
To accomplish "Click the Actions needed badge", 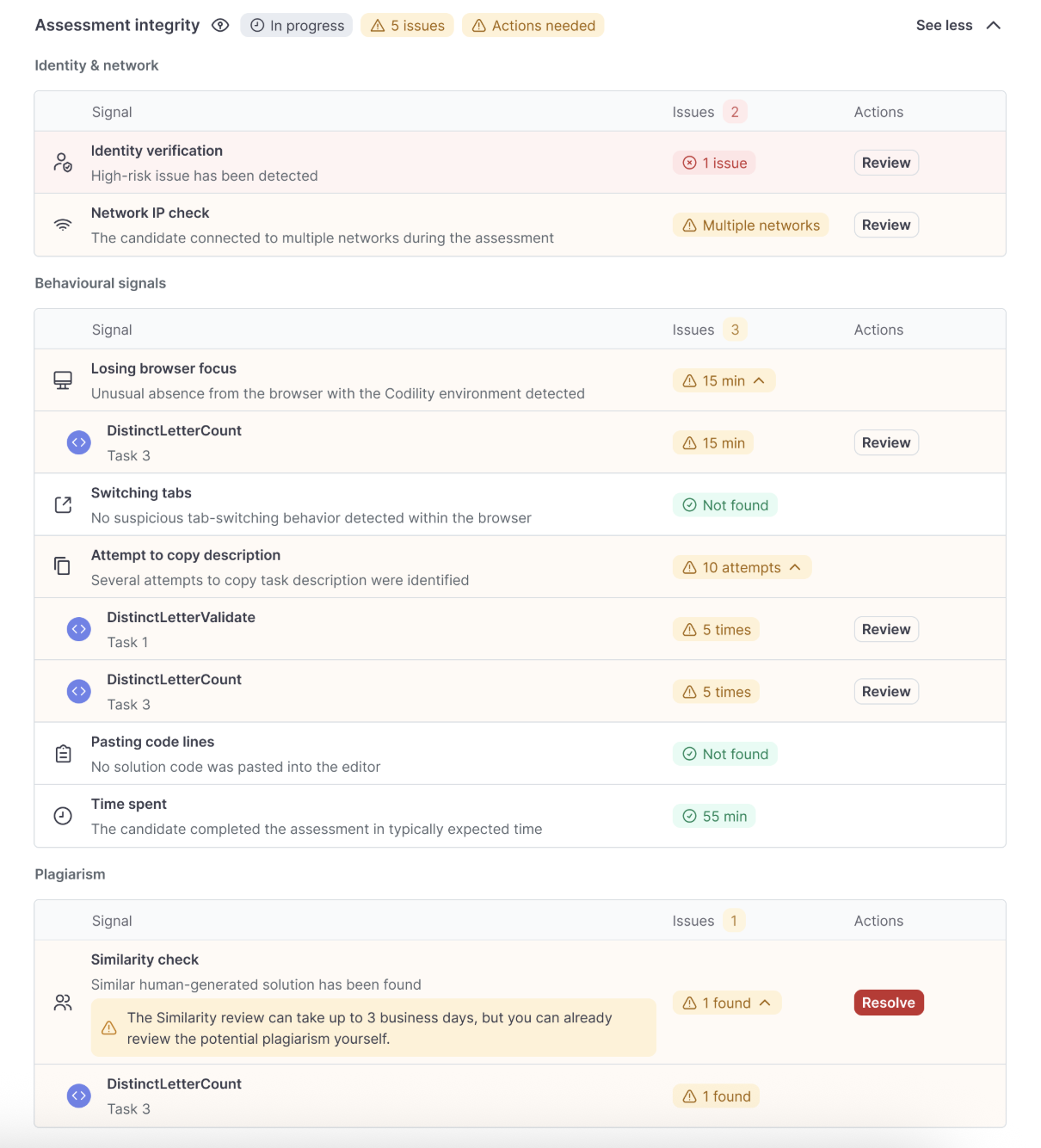I will (x=533, y=26).
